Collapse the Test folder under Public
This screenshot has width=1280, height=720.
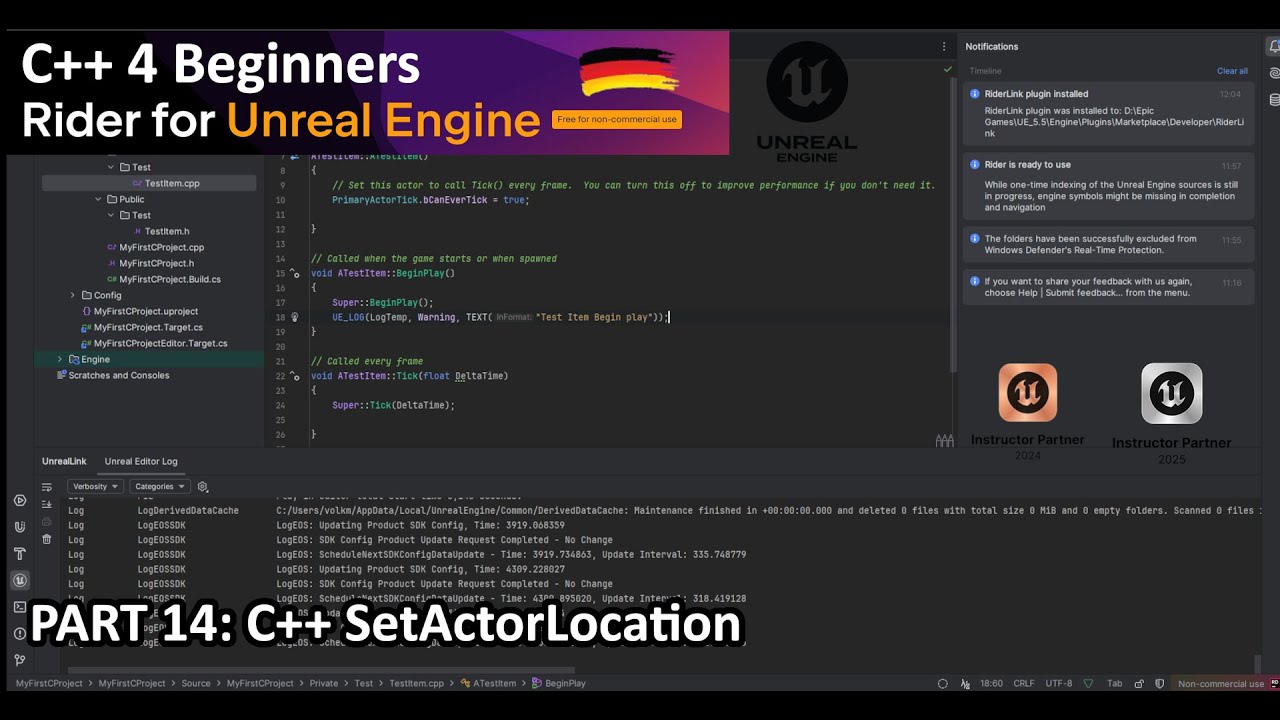point(111,215)
